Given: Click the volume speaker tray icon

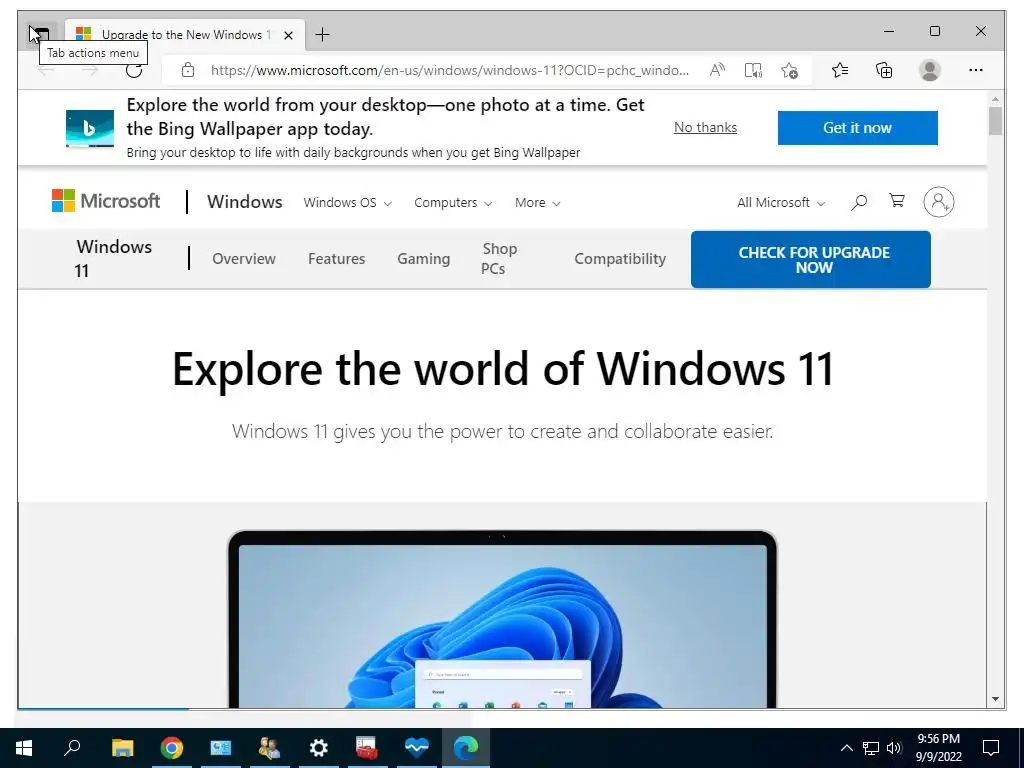Looking at the screenshot, I should [894, 748].
